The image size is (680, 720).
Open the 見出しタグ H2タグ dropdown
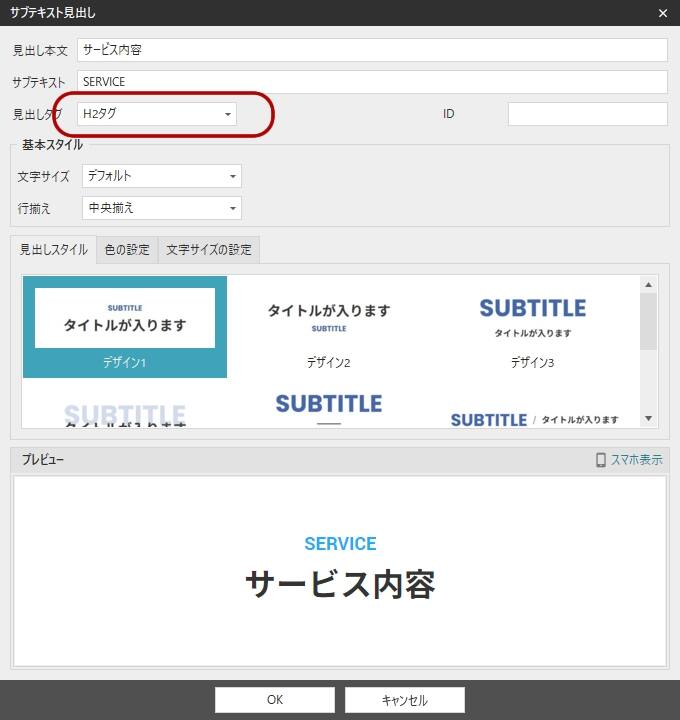point(157,114)
